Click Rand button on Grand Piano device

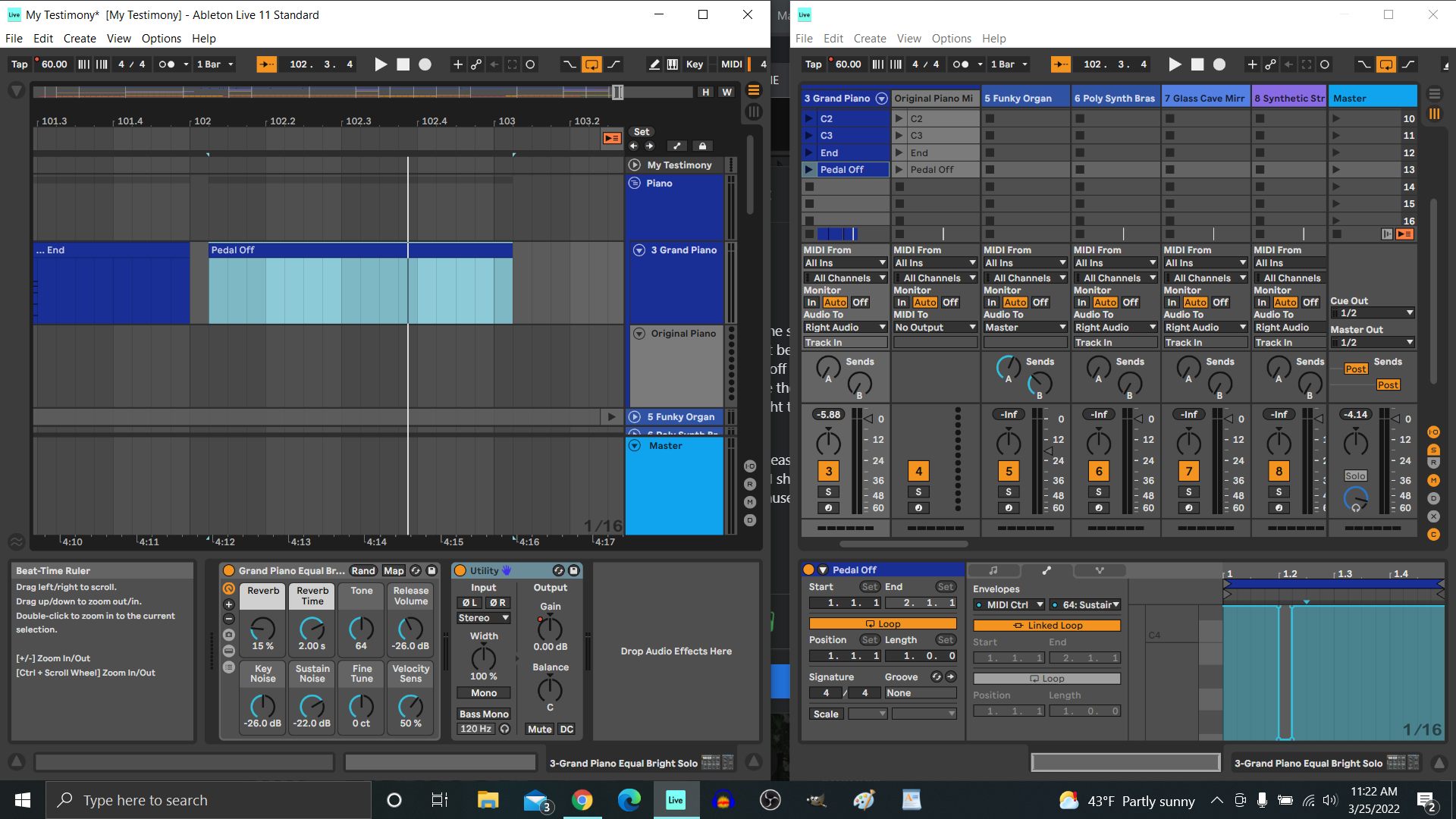point(363,570)
